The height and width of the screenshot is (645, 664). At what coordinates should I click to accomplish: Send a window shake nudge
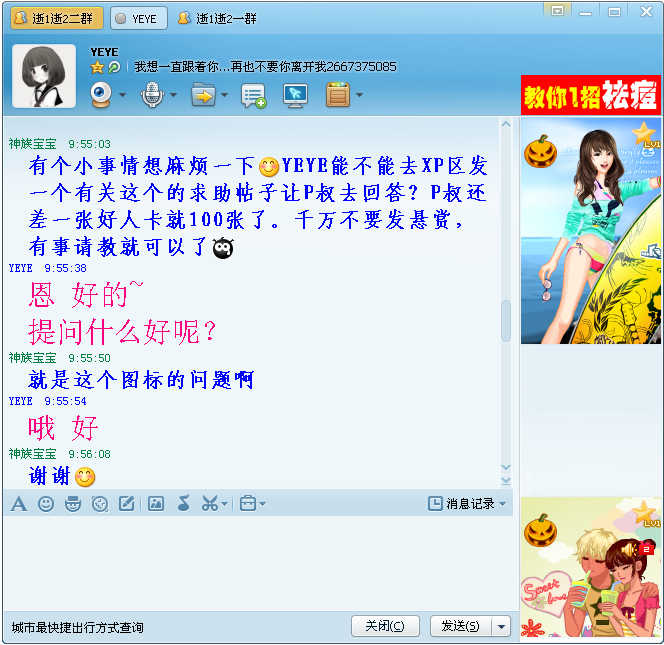(x=100, y=504)
